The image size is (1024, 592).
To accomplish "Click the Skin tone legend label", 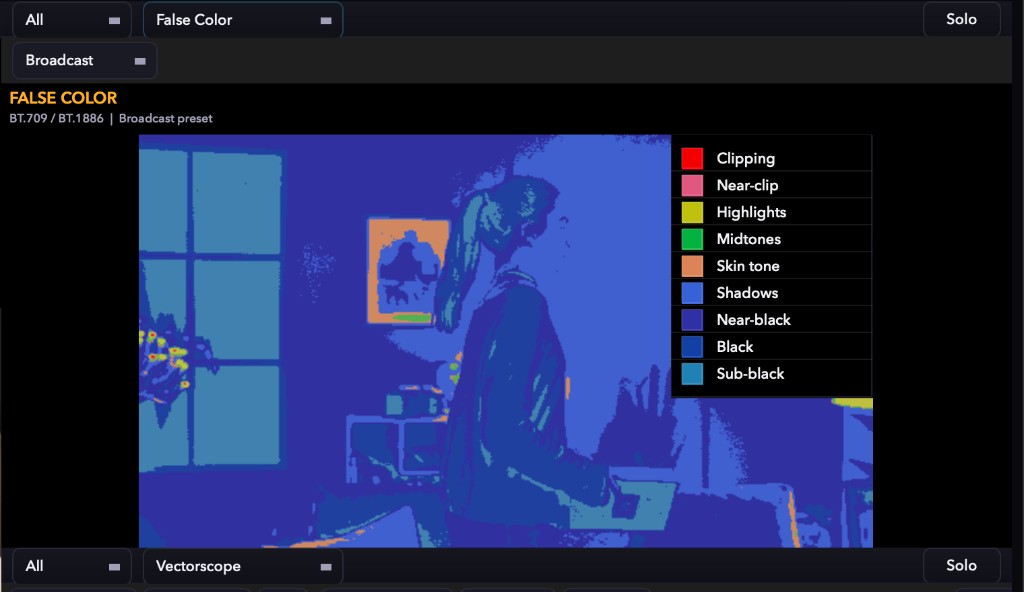I will (x=748, y=266).
